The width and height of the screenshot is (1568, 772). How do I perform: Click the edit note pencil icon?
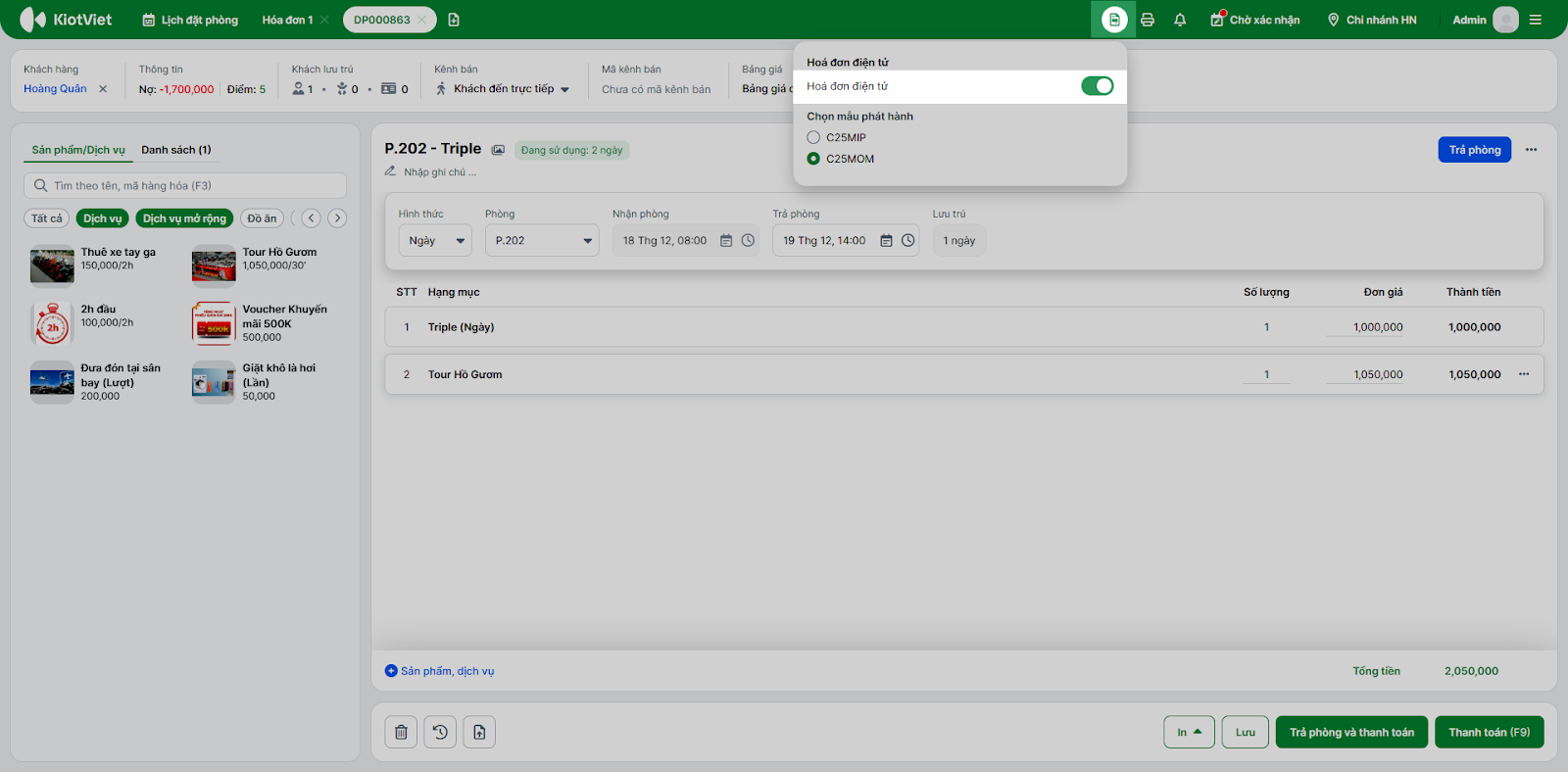(390, 171)
